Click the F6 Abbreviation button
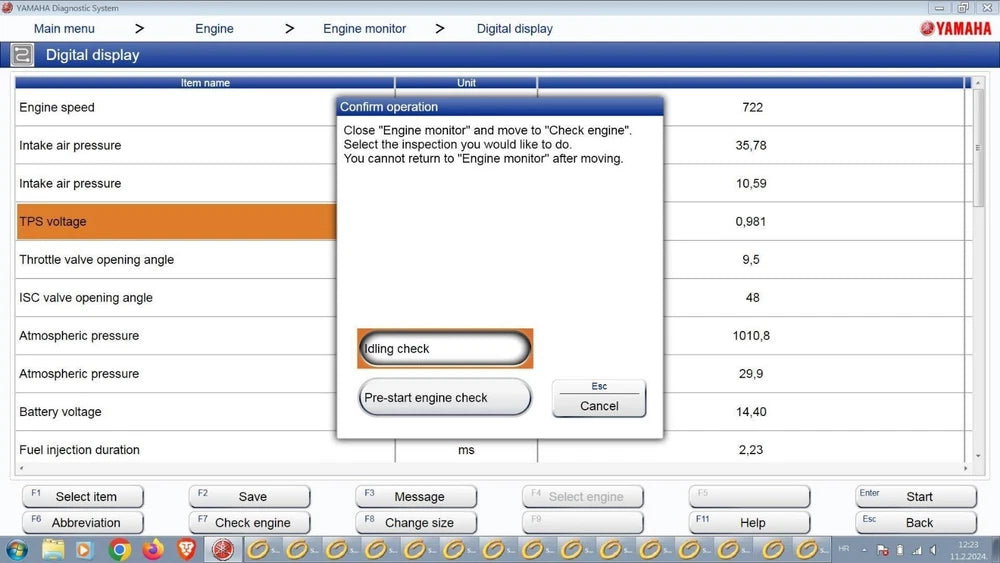This screenshot has width=1000, height=563. point(83,522)
